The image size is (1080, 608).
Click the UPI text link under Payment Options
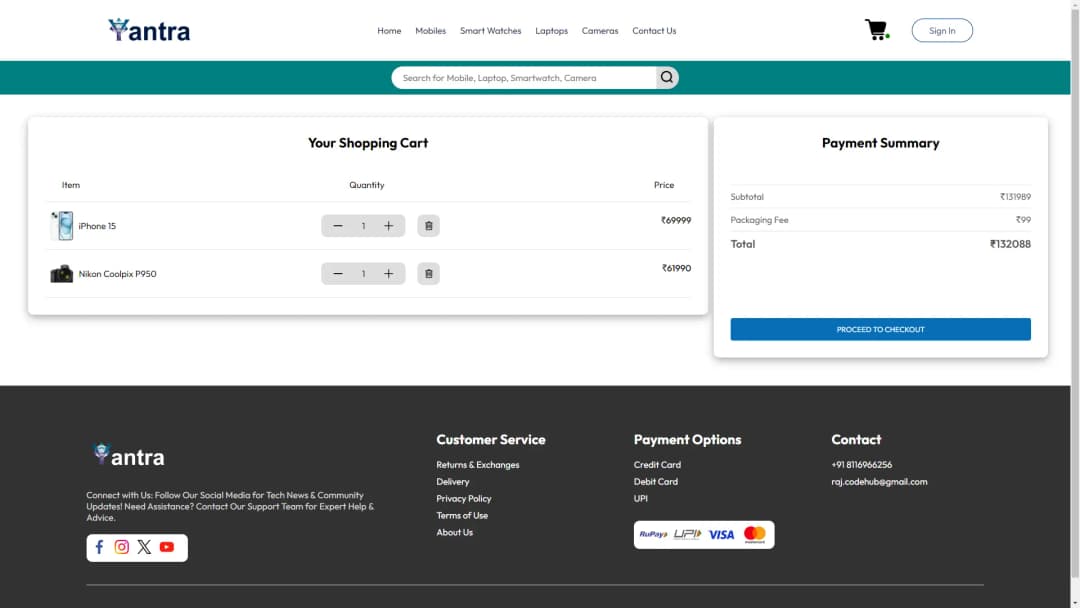(x=641, y=499)
